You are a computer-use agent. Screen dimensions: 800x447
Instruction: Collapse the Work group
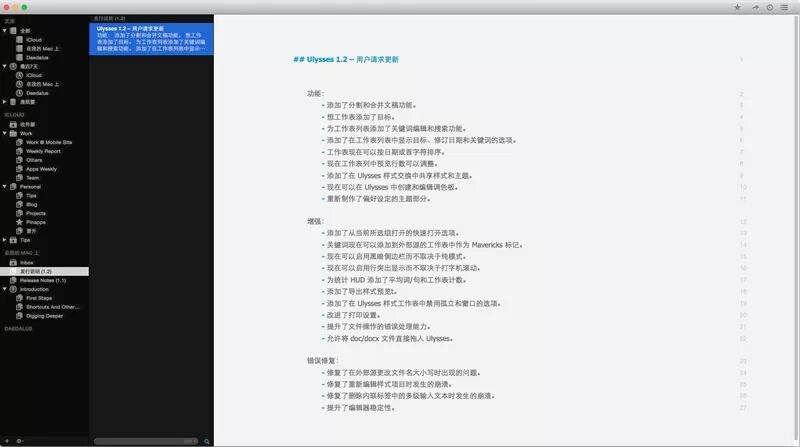pos(5,133)
